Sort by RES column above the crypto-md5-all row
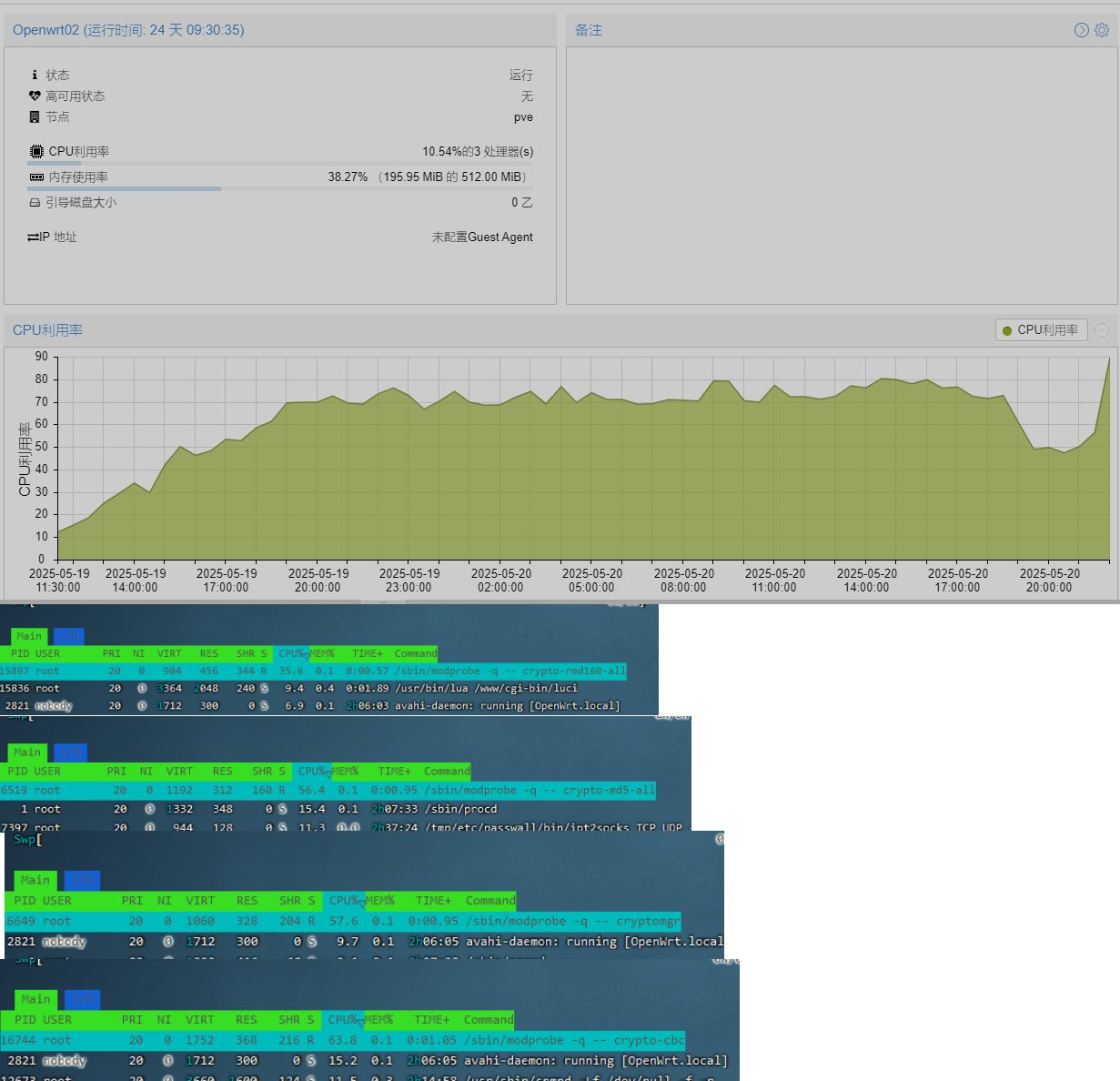This screenshot has height=1081, width=1120. (x=222, y=771)
